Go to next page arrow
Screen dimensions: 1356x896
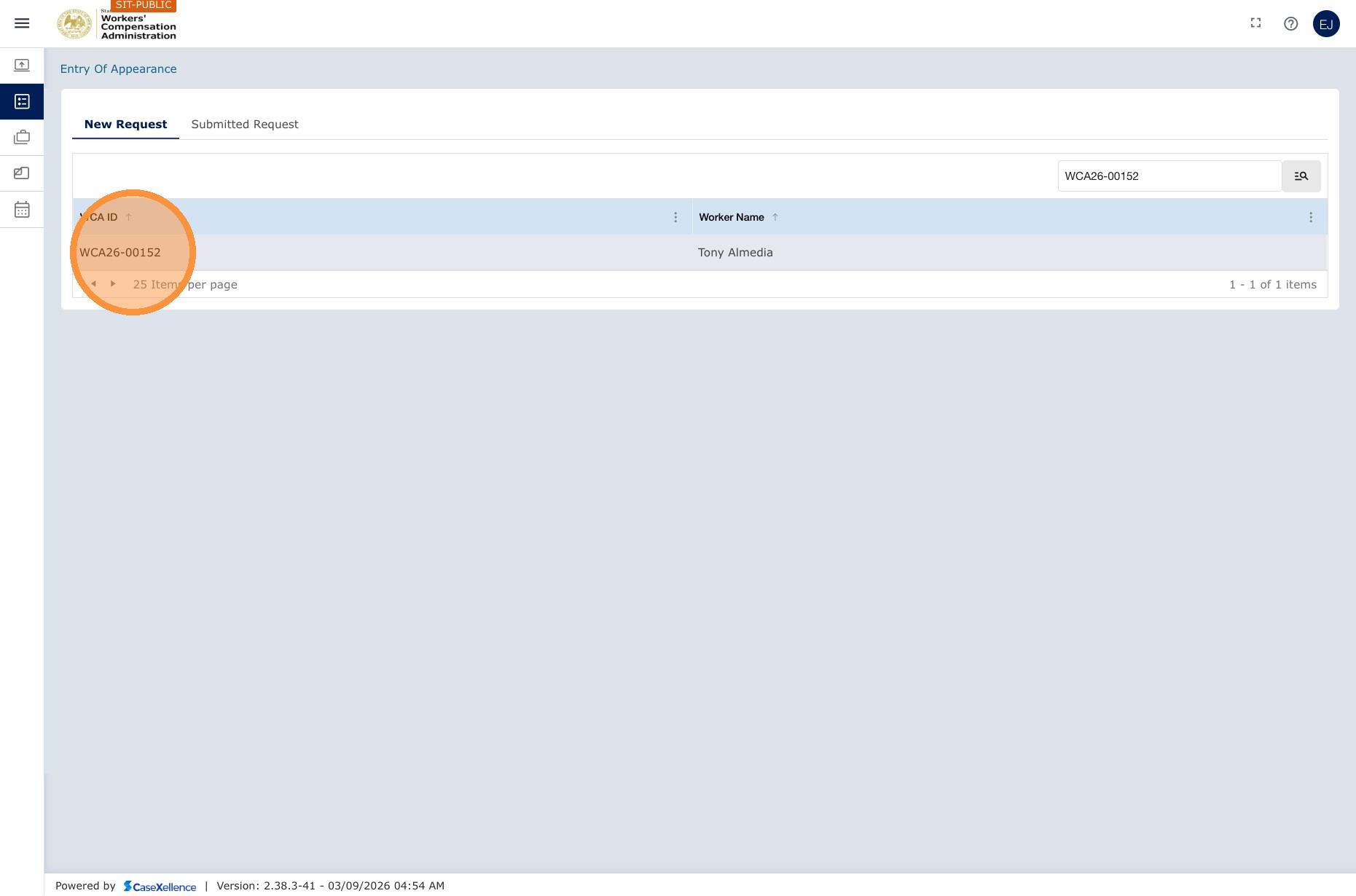(113, 284)
